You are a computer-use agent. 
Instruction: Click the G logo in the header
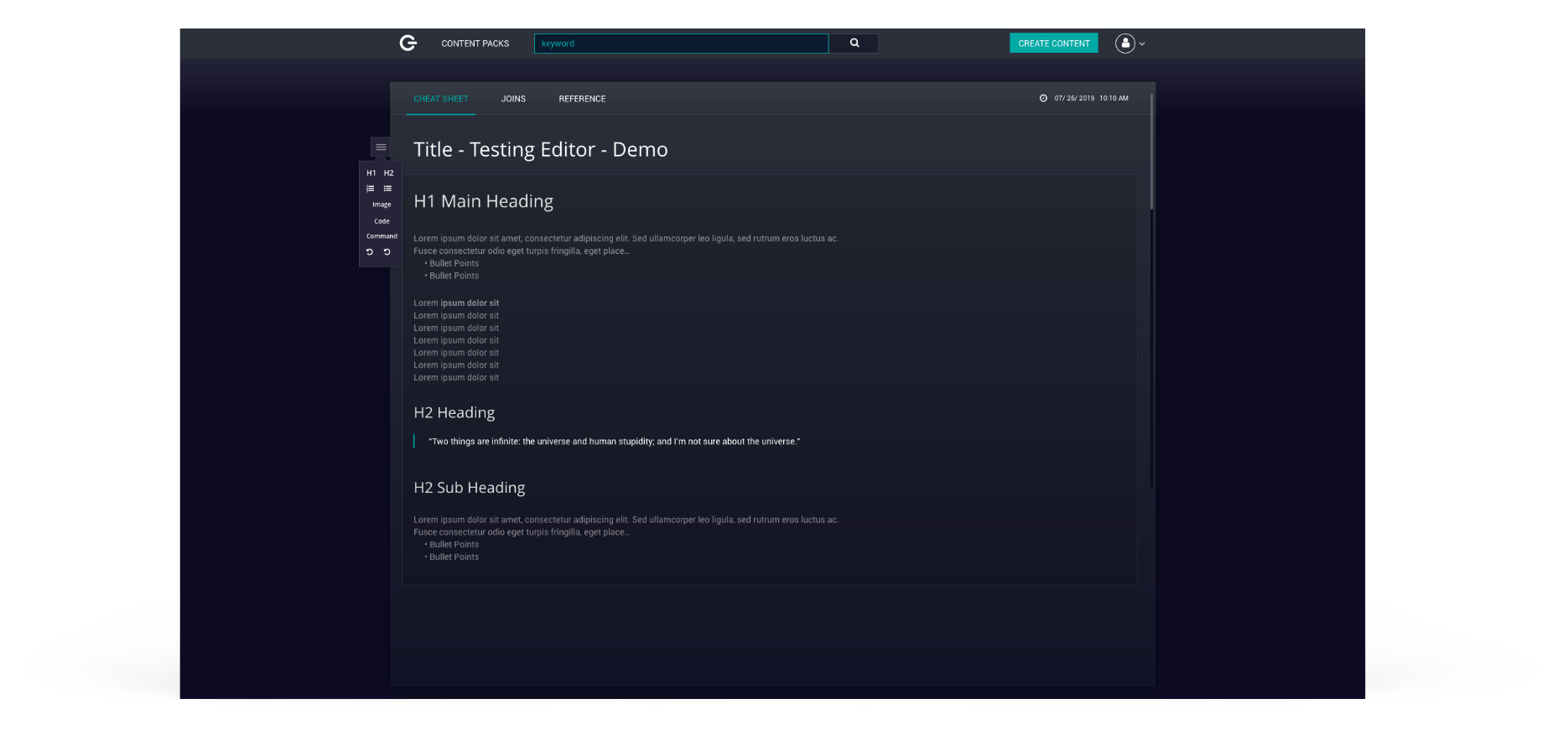pyautogui.click(x=408, y=43)
